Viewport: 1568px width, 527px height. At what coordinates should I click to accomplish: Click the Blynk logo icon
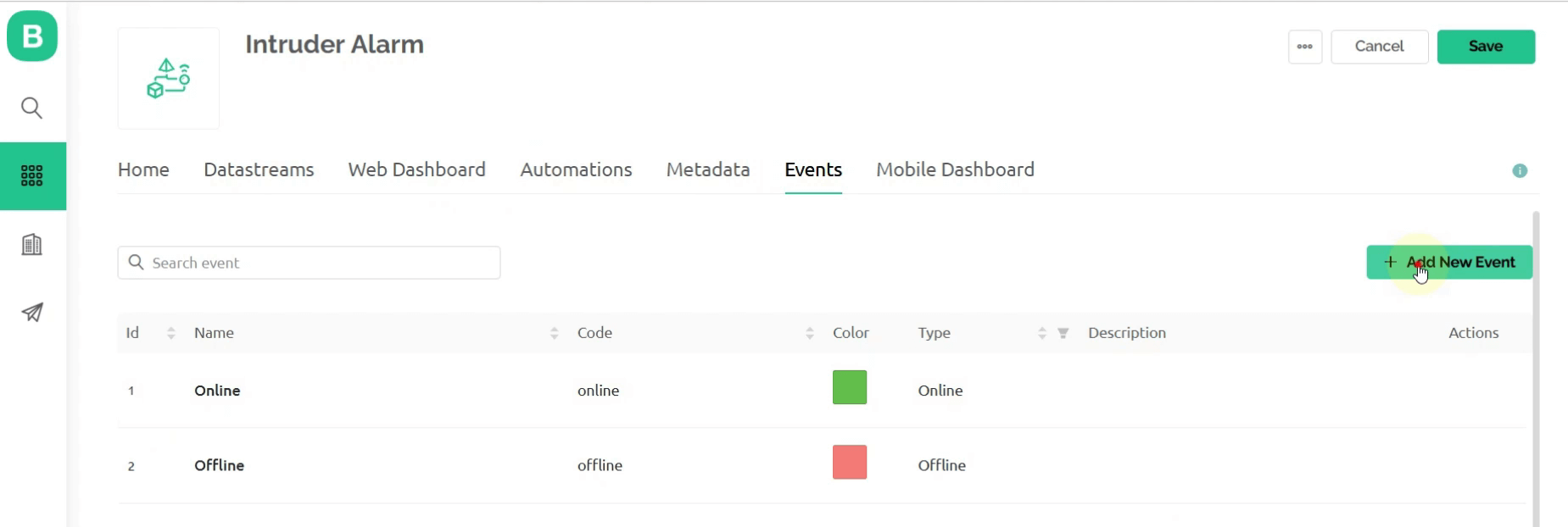click(x=32, y=36)
